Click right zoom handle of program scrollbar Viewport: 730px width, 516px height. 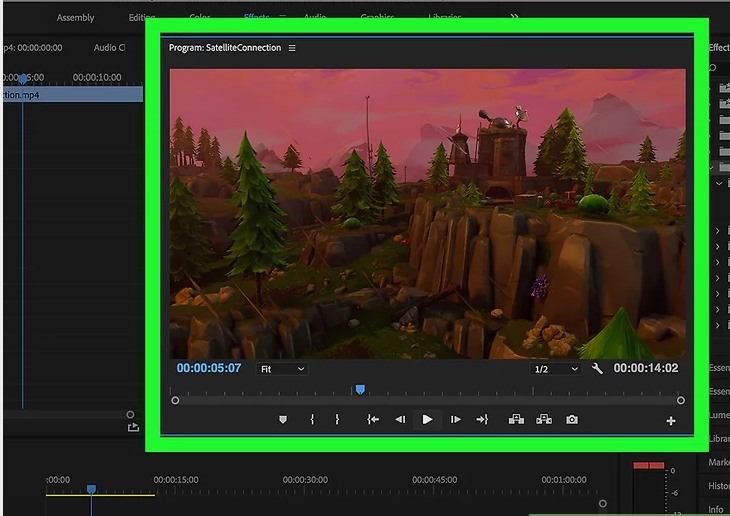[681, 401]
